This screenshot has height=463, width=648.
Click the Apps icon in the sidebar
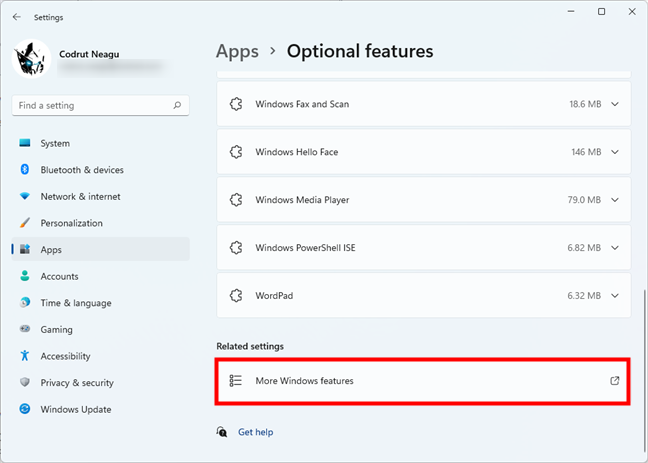tap(25, 249)
